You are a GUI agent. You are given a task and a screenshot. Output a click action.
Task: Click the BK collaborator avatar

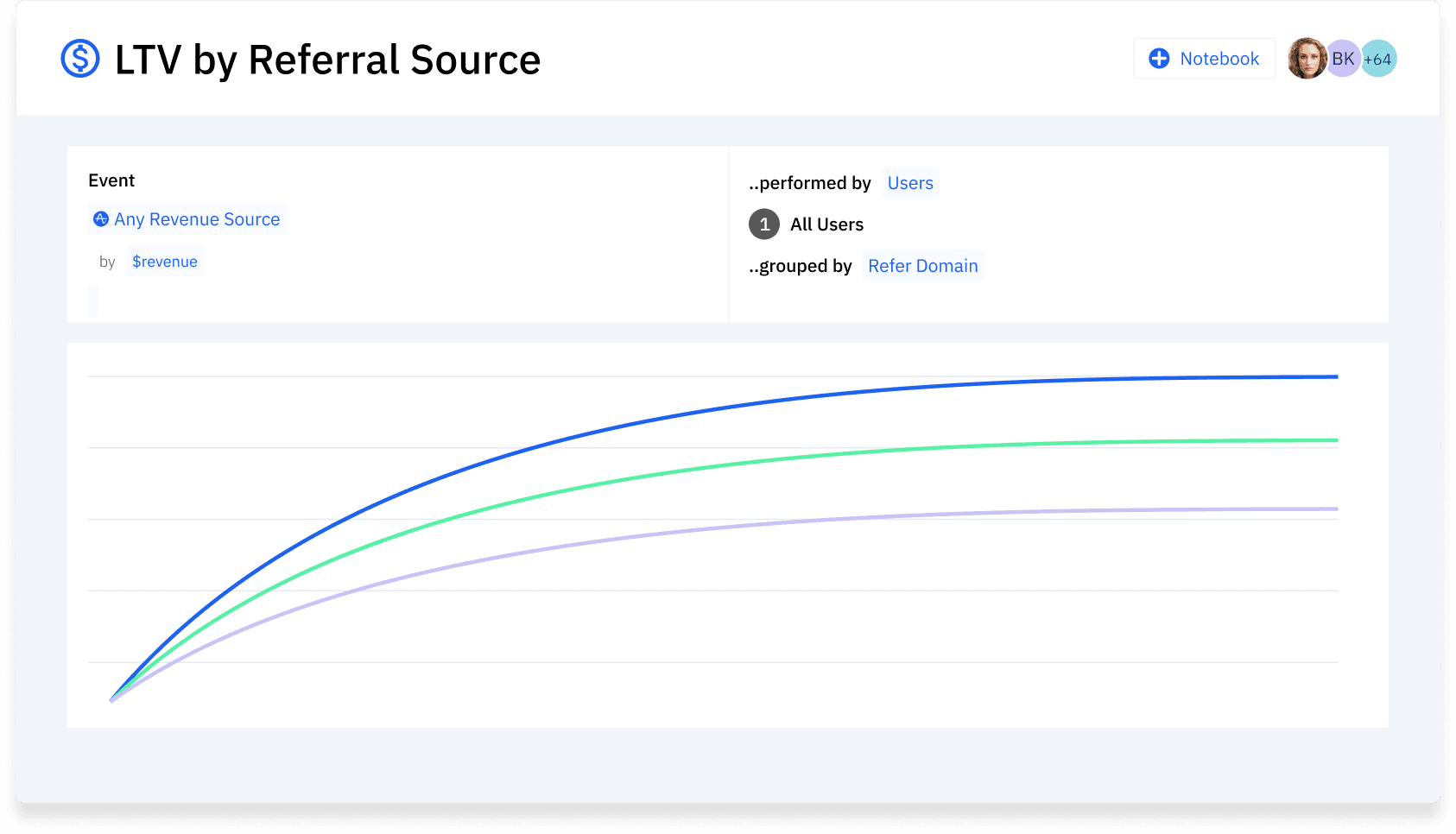pos(1343,58)
